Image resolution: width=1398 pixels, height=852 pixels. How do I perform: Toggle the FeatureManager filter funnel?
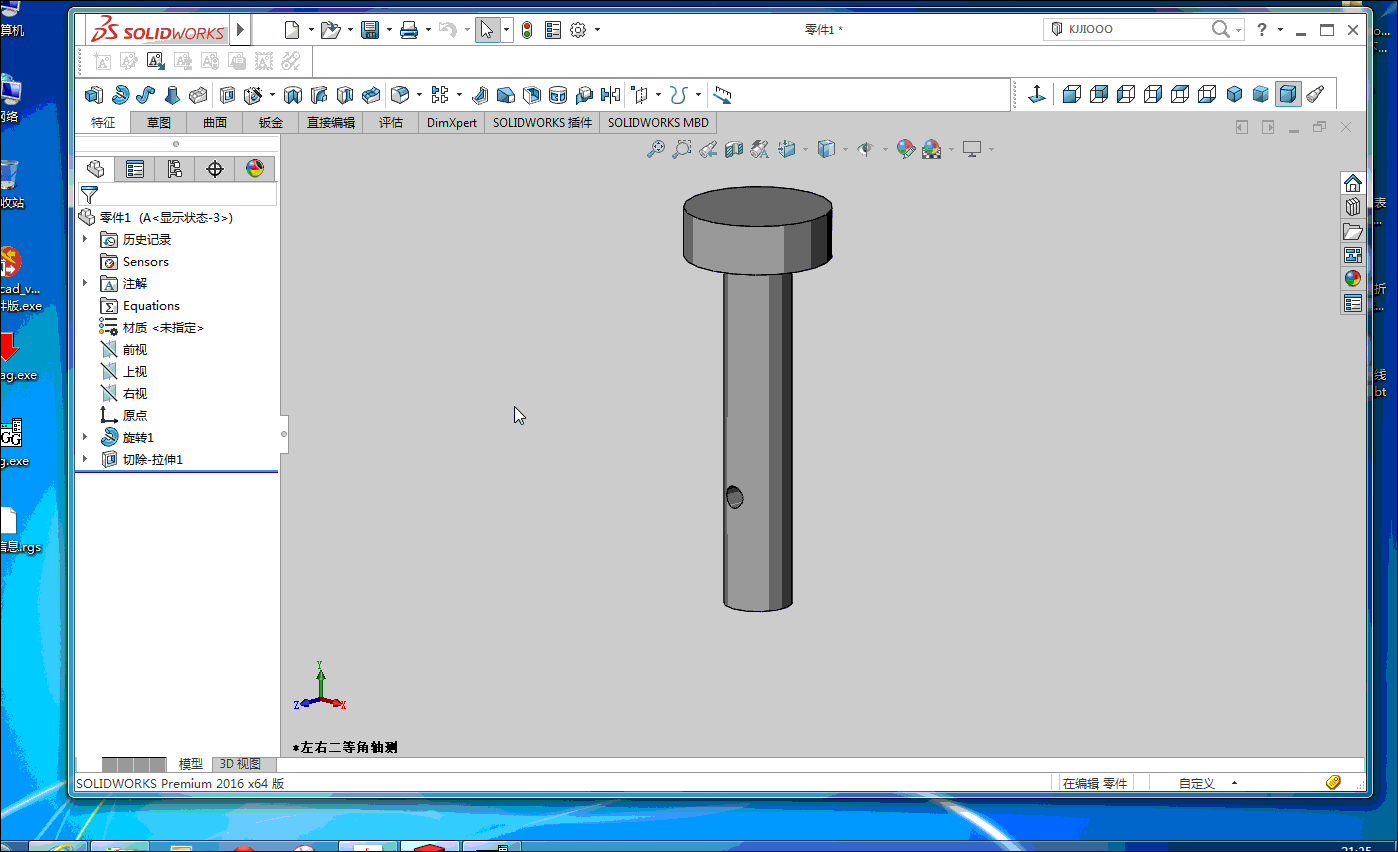tap(90, 194)
